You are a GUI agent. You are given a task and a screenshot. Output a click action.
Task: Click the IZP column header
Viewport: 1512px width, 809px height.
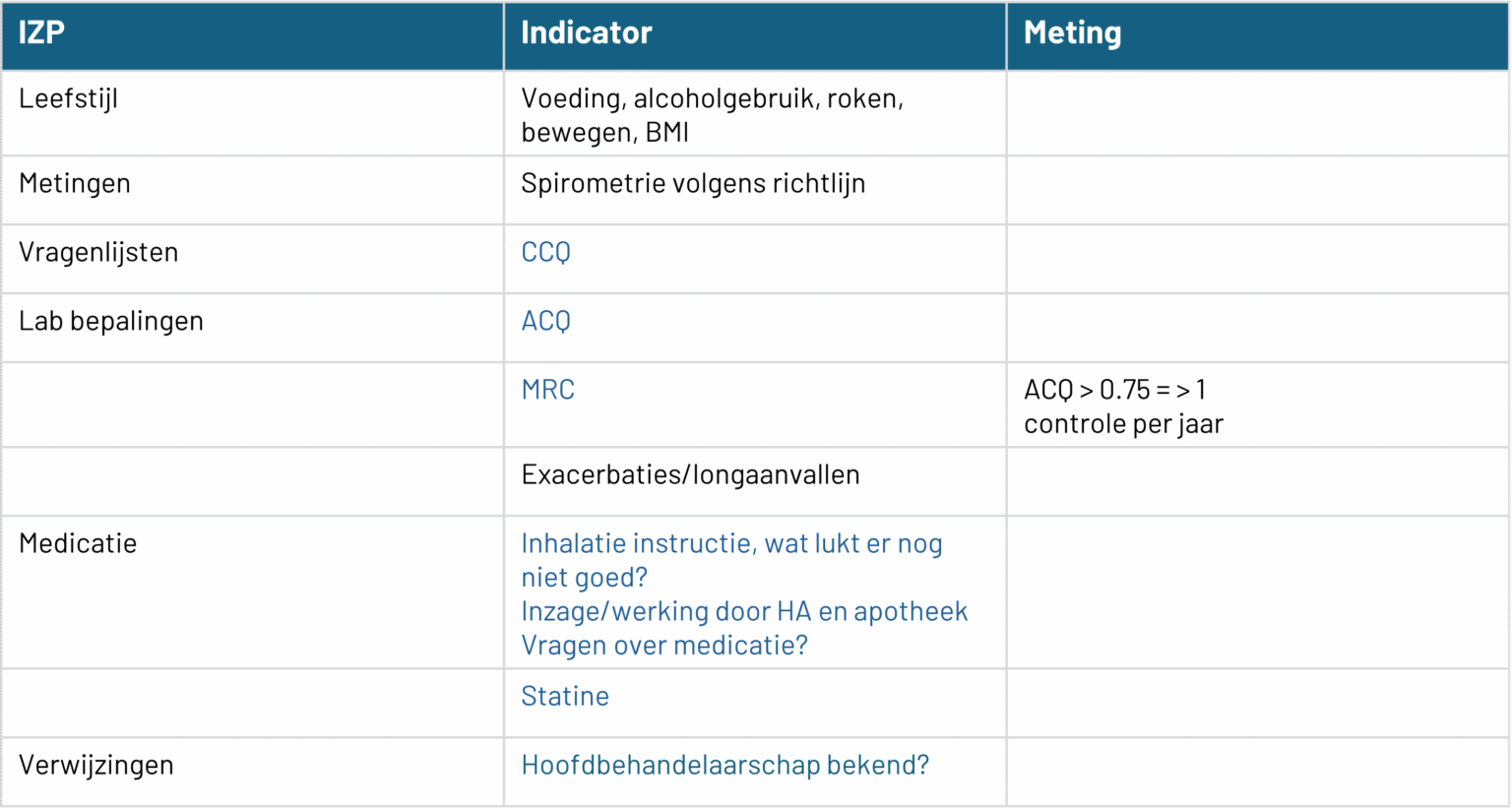click(41, 33)
